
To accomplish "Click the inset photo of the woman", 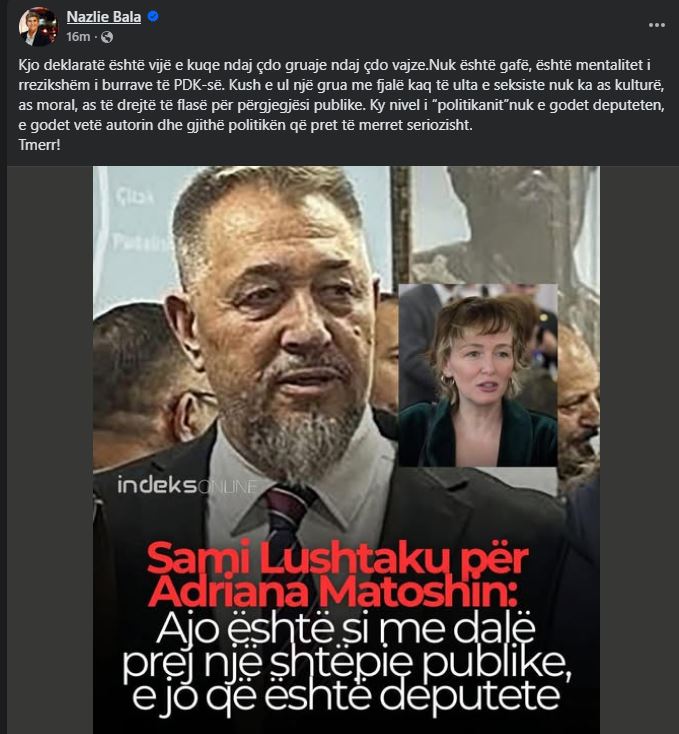I will tap(478, 375).
